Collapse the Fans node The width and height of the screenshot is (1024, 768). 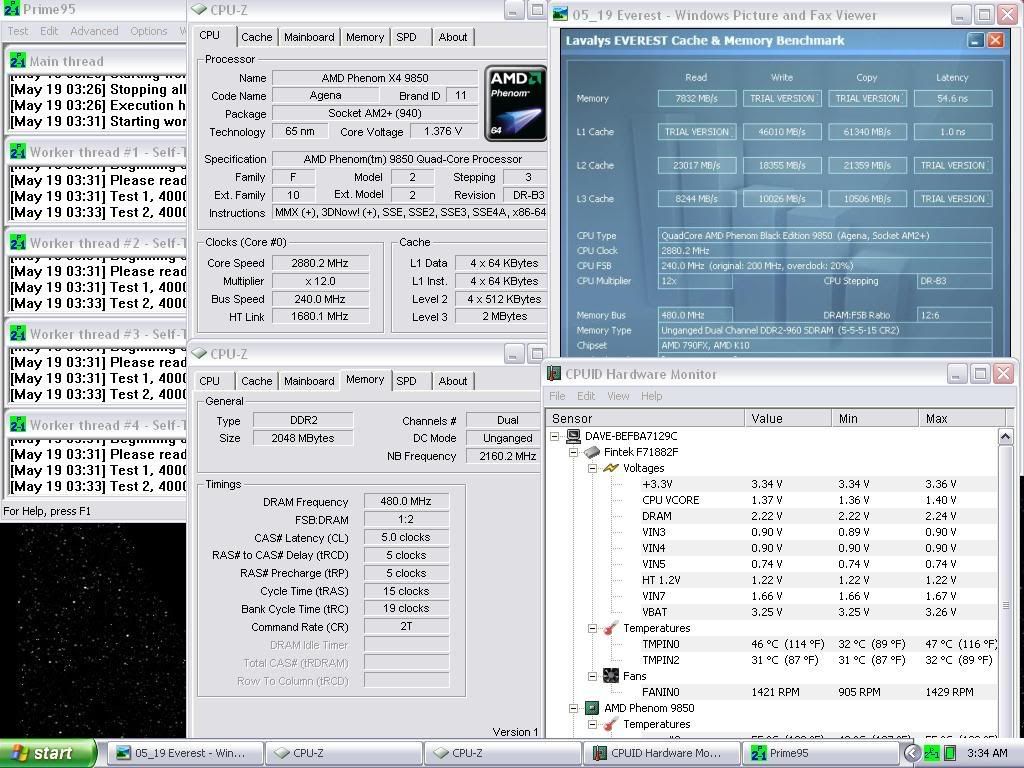click(x=592, y=677)
